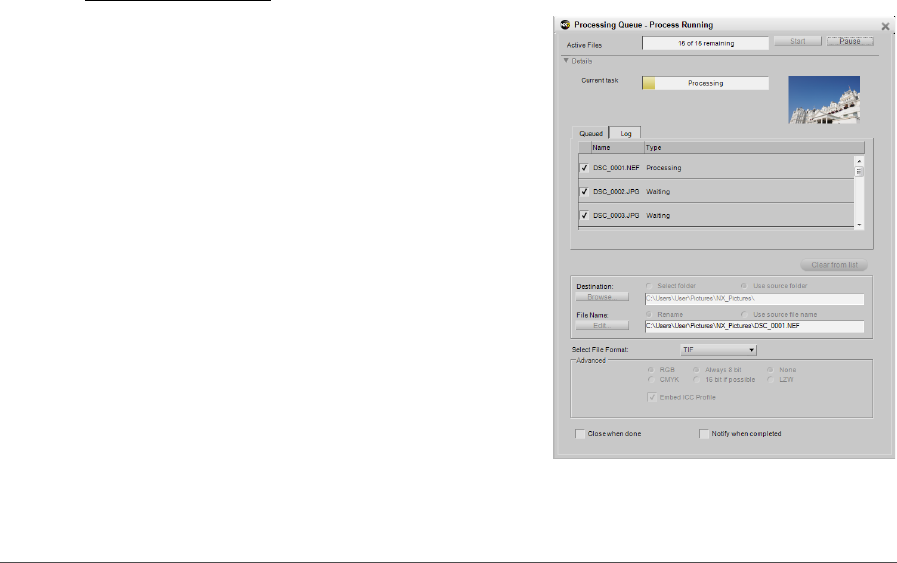Screen dimensions: 897x563
Task: Click the Active Files remaining field
Action: coord(705,43)
